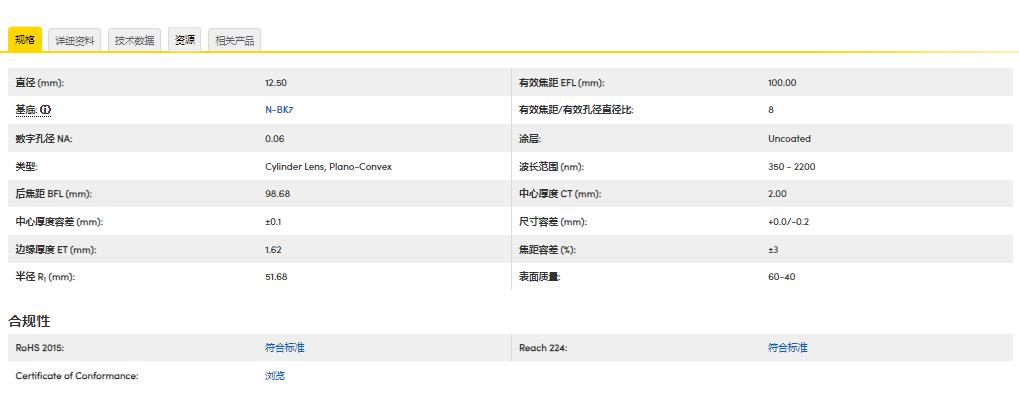Click the EFL value 100.00
Screen dimensions: 1019x409
click(782, 83)
